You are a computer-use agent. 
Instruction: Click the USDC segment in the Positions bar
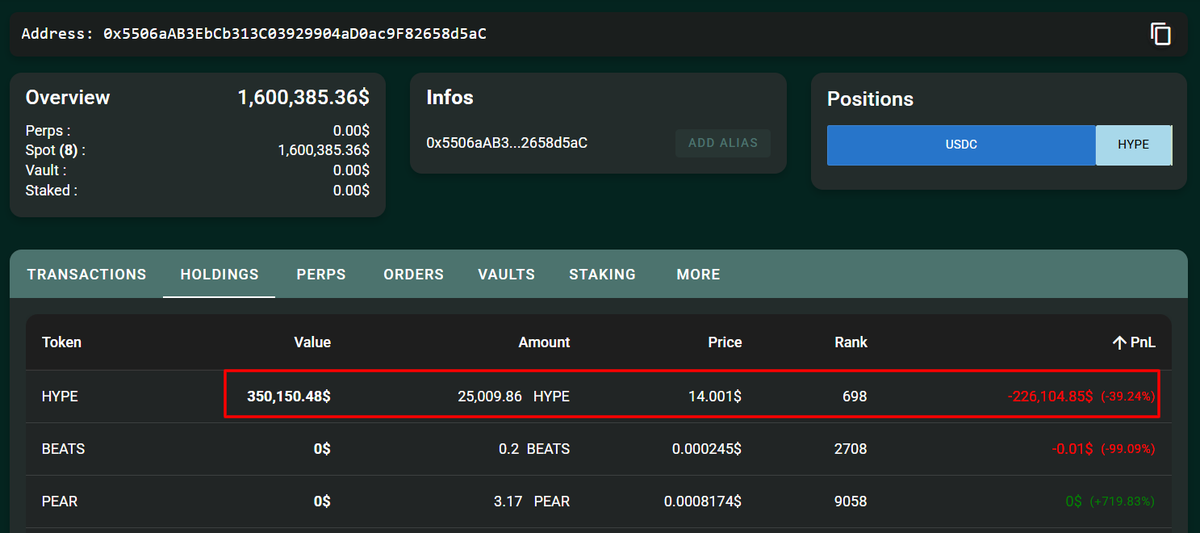click(x=961, y=145)
